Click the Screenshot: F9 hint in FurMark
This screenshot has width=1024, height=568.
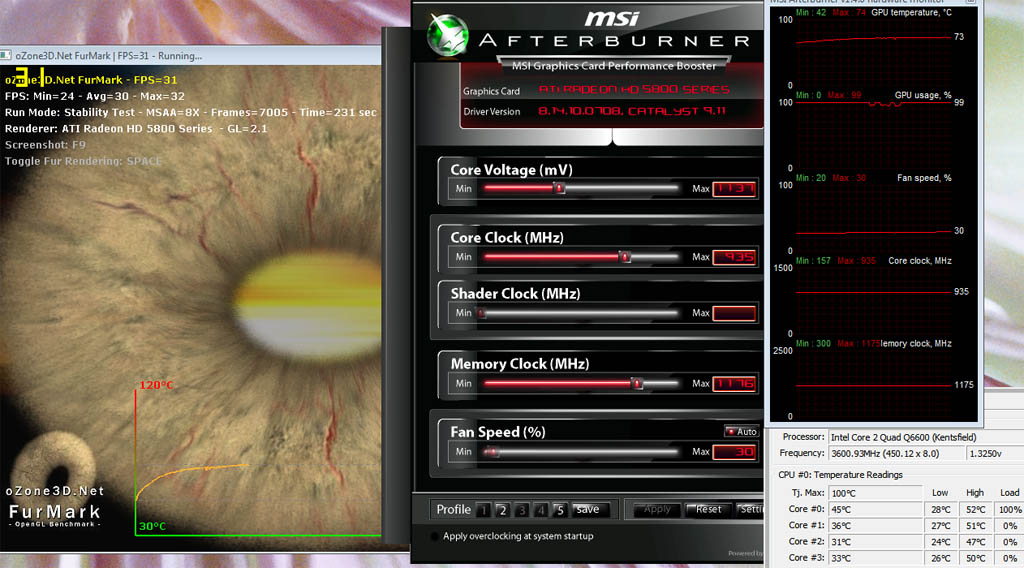[45, 145]
